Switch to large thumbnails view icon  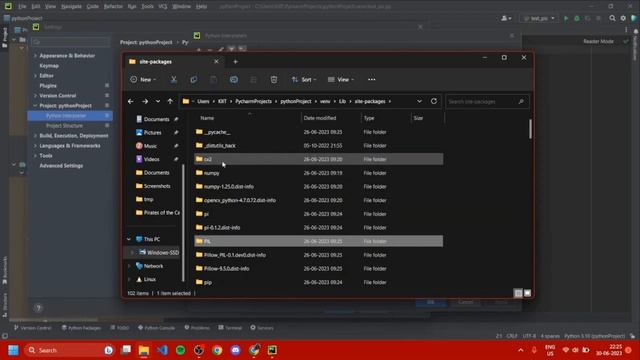click(527, 293)
